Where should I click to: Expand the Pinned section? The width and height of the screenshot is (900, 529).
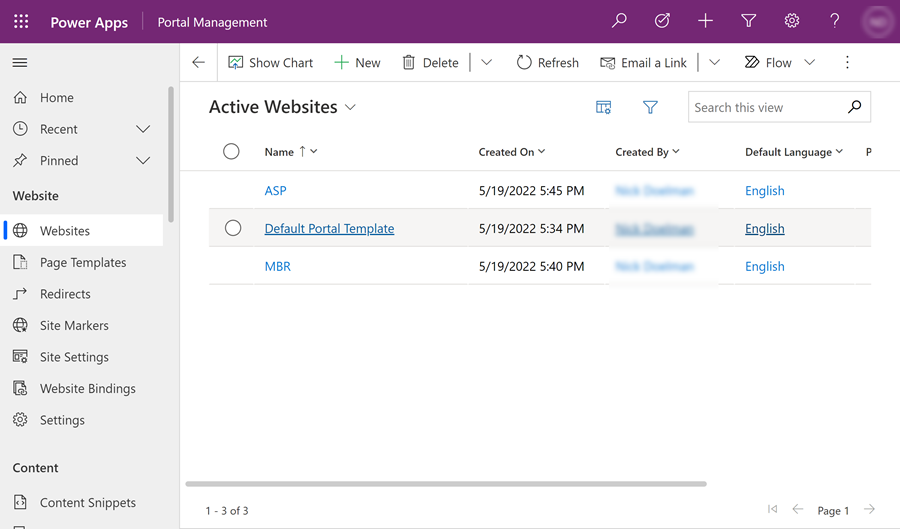tap(143, 161)
